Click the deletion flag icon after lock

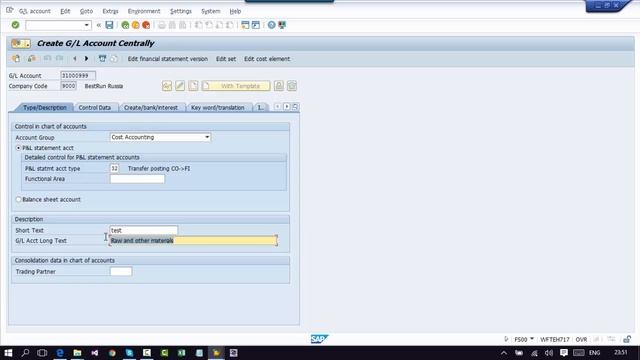[292, 86]
